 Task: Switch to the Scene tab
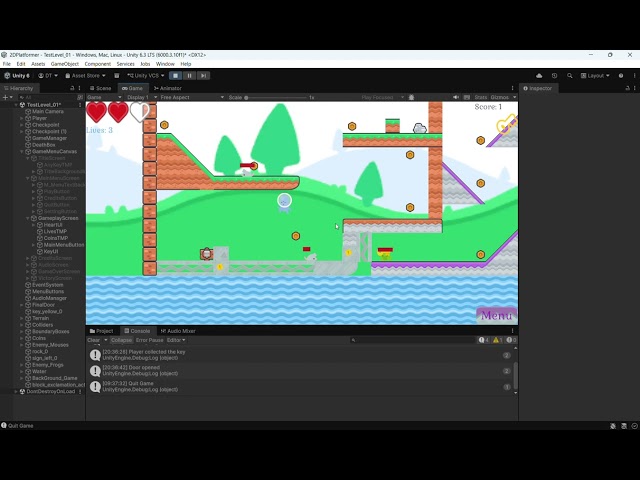pyautogui.click(x=101, y=88)
